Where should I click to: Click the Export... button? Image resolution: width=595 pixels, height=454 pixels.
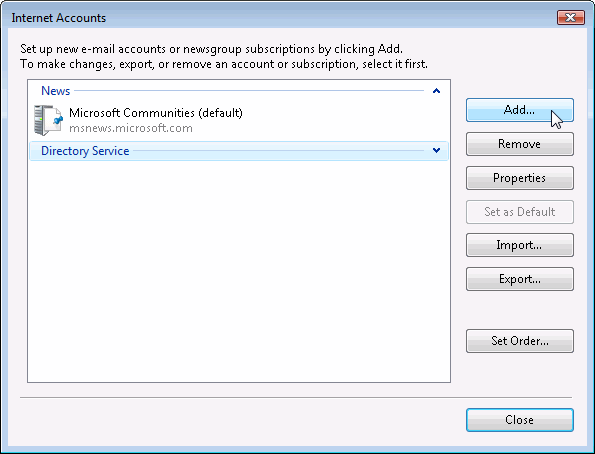pyautogui.click(x=519, y=279)
